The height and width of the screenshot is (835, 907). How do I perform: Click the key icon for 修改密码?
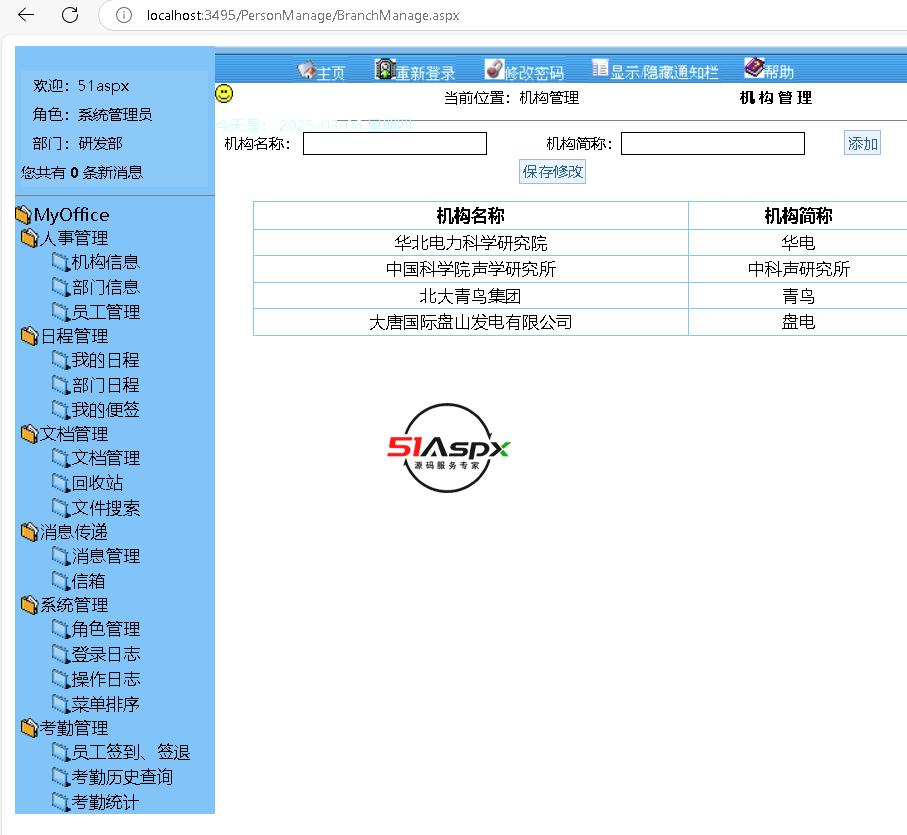click(494, 70)
